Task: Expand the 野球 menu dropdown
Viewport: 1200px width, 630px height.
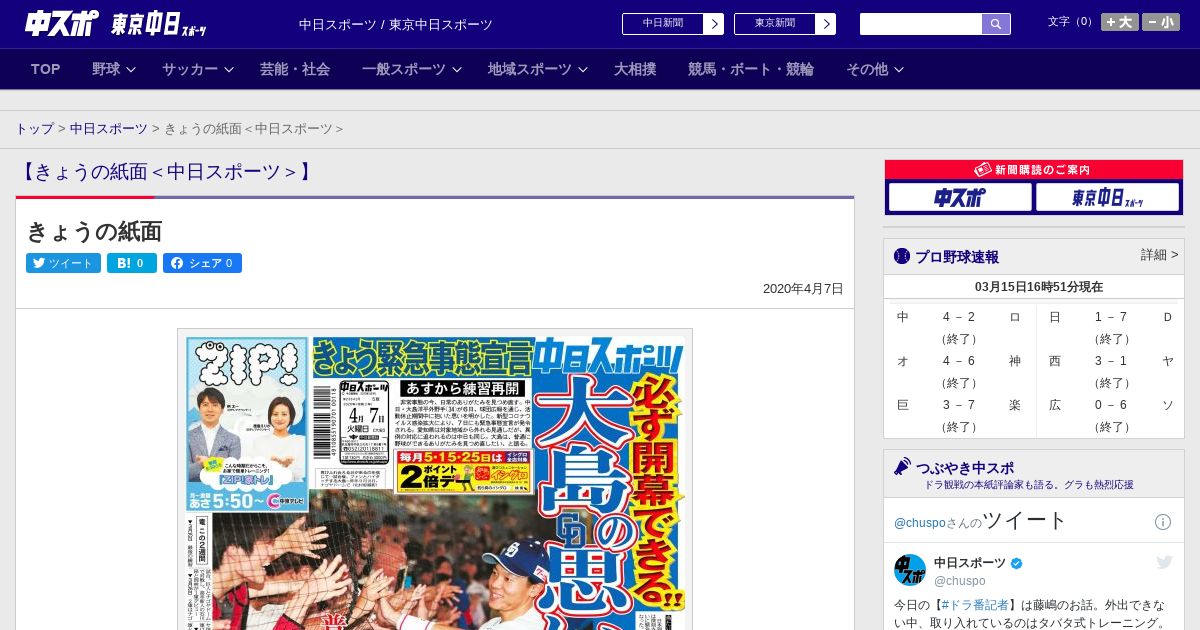Action: click(115, 69)
